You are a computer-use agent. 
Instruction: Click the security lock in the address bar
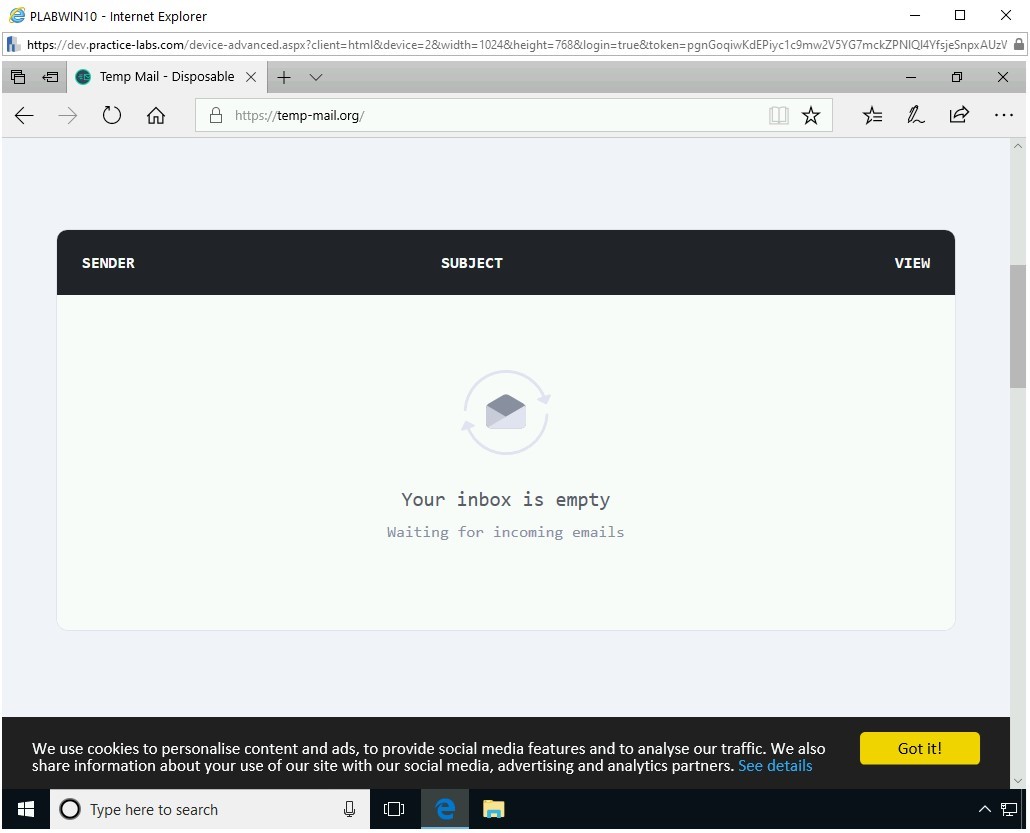215,115
